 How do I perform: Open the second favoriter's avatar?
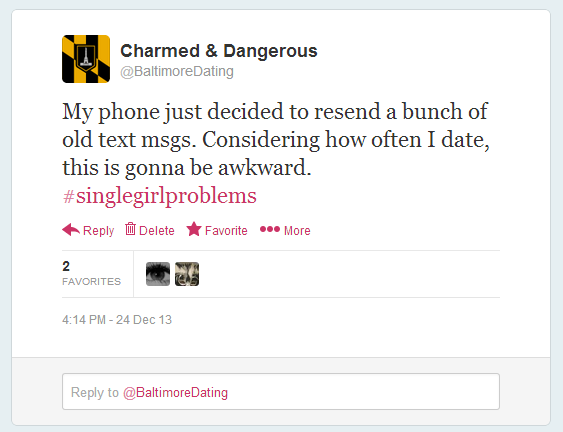coord(187,274)
